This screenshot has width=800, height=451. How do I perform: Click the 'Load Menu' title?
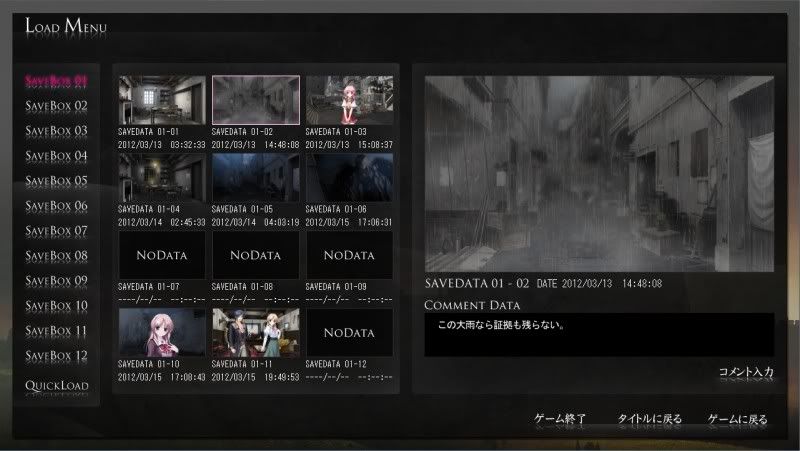tap(66, 26)
